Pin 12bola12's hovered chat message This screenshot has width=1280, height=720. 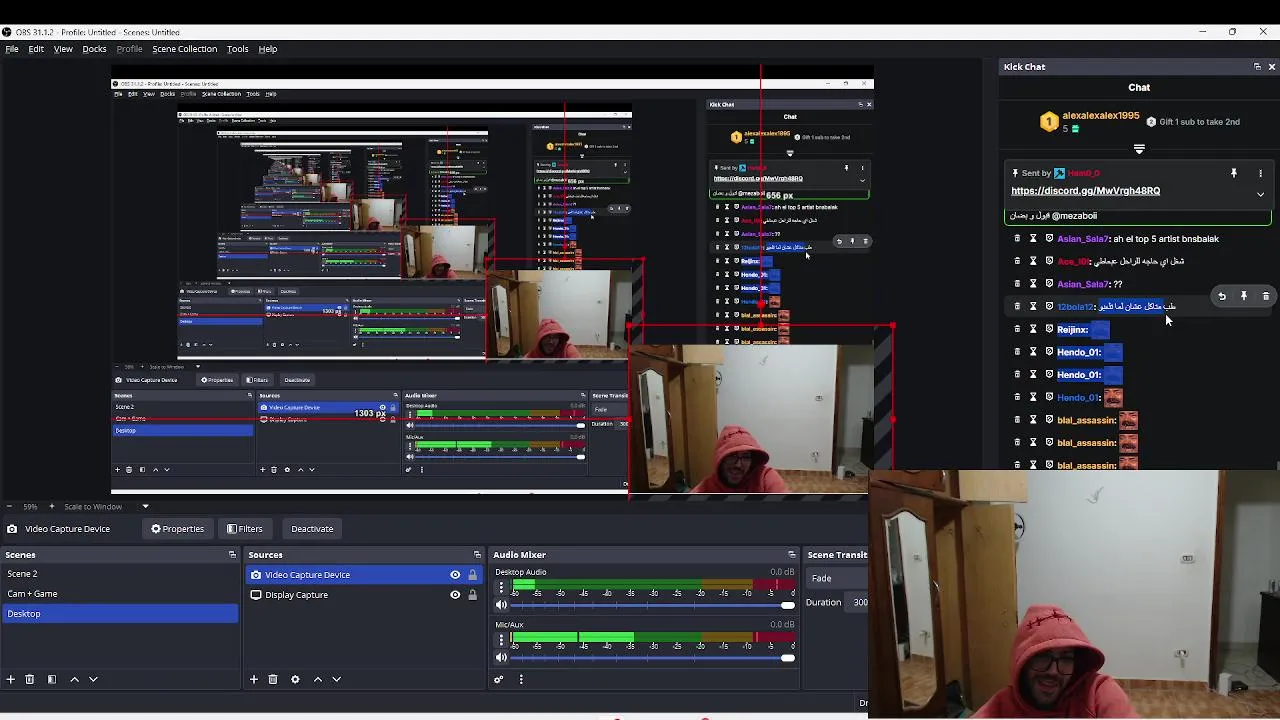1244,296
